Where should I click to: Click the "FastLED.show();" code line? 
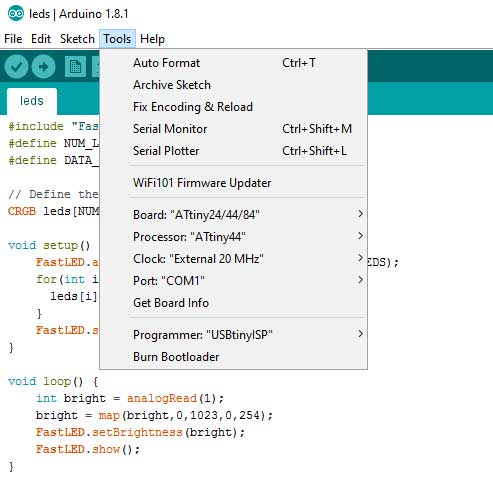[x=88, y=449]
